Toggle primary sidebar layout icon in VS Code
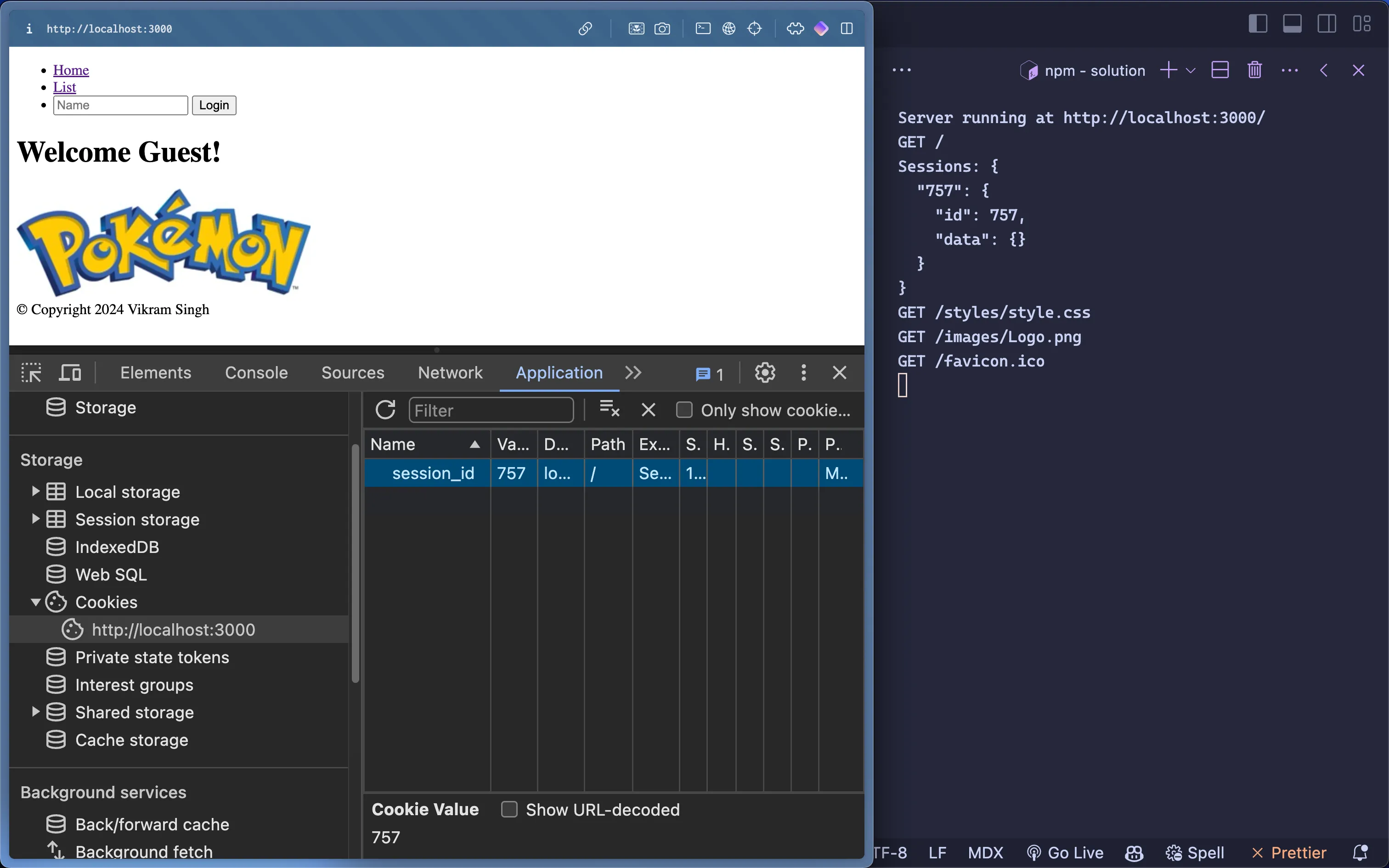This screenshot has height=868, width=1389. (x=1258, y=23)
